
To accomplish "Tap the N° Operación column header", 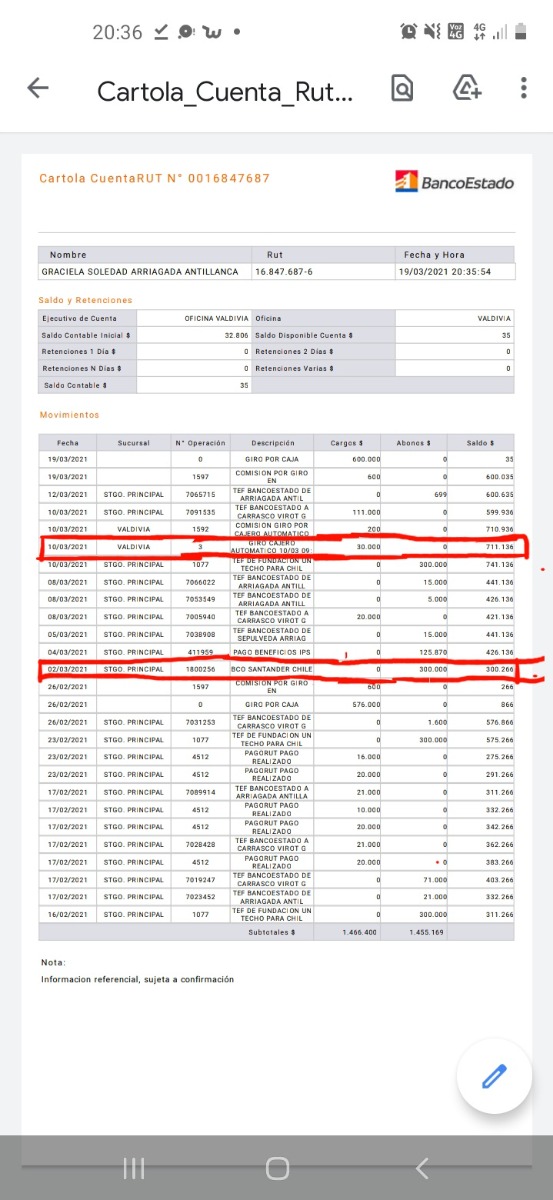I will tap(200, 442).
